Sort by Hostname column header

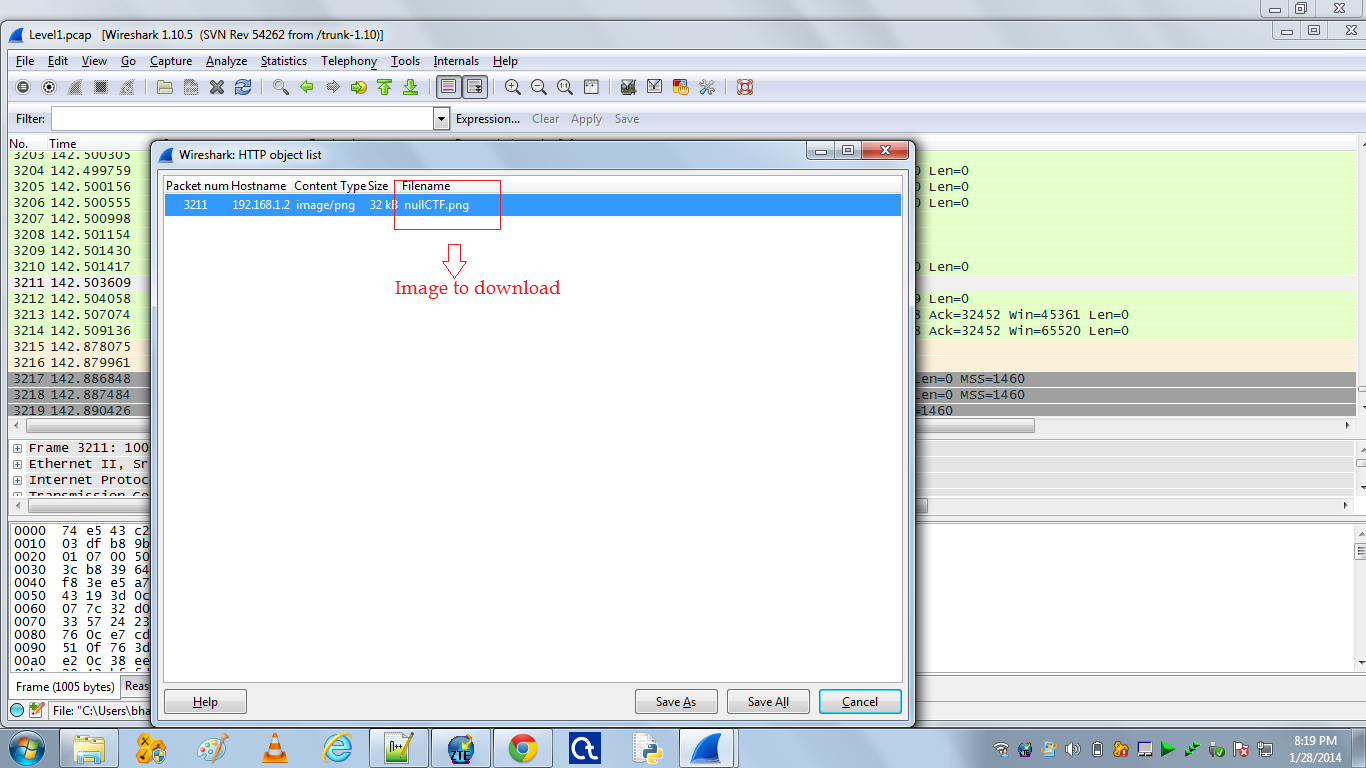259,186
